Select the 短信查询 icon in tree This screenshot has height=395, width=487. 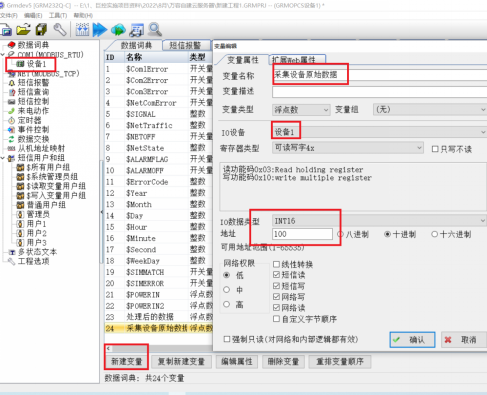point(12,92)
